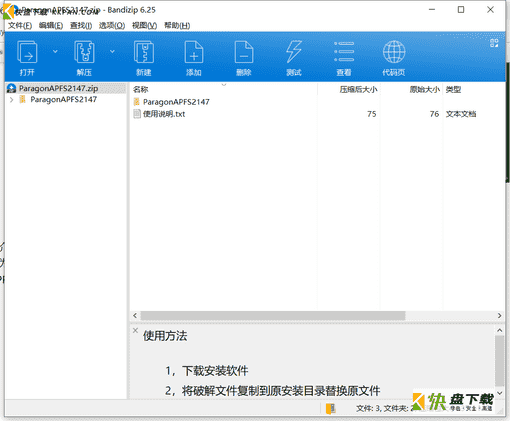Open the Find (查找) menu
Screen dimensions: 510x421
tap(81, 26)
